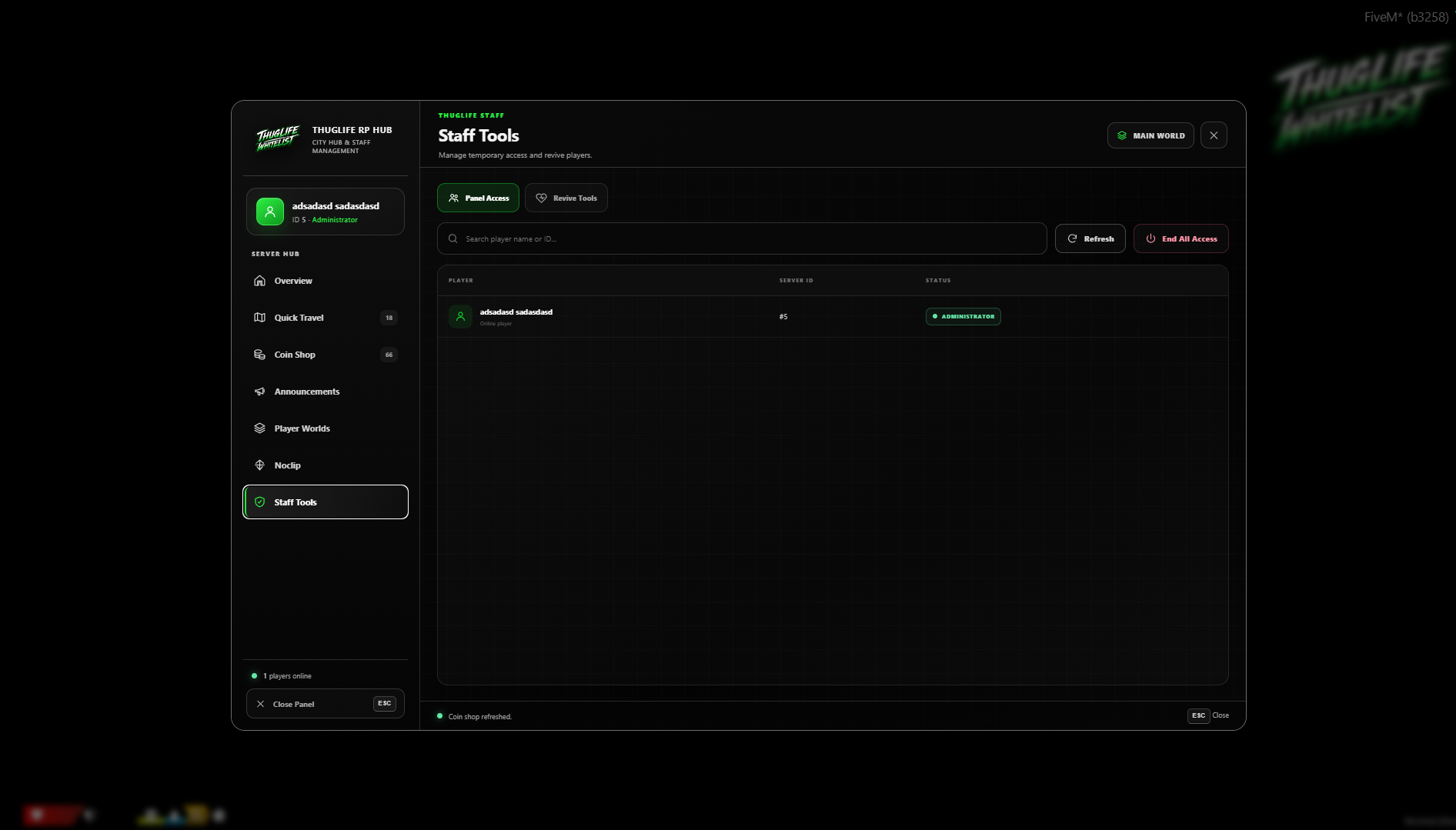The height and width of the screenshot is (830, 1456).
Task: Close the hub with the X button
Action: [1214, 135]
